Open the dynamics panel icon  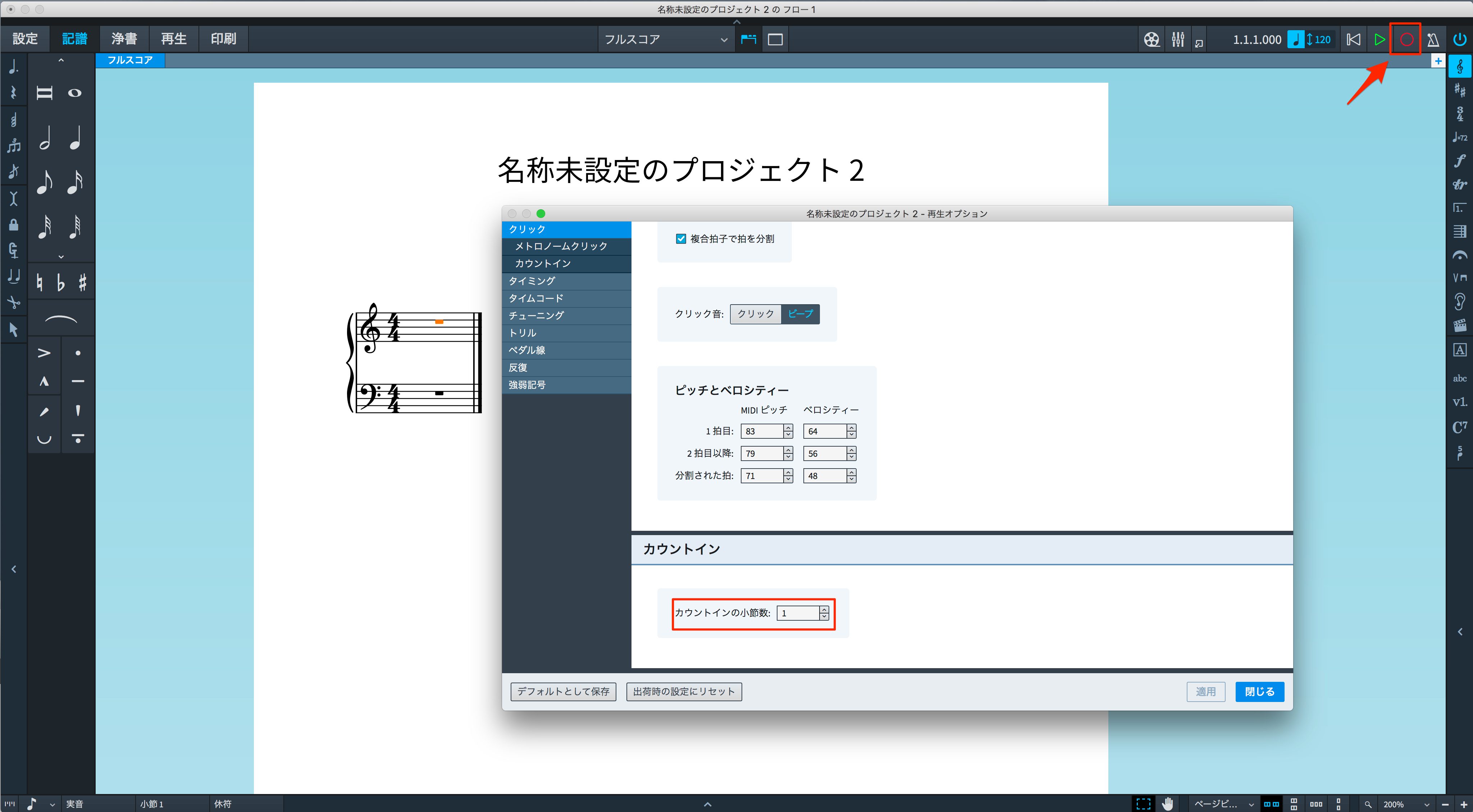tap(1460, 161)
